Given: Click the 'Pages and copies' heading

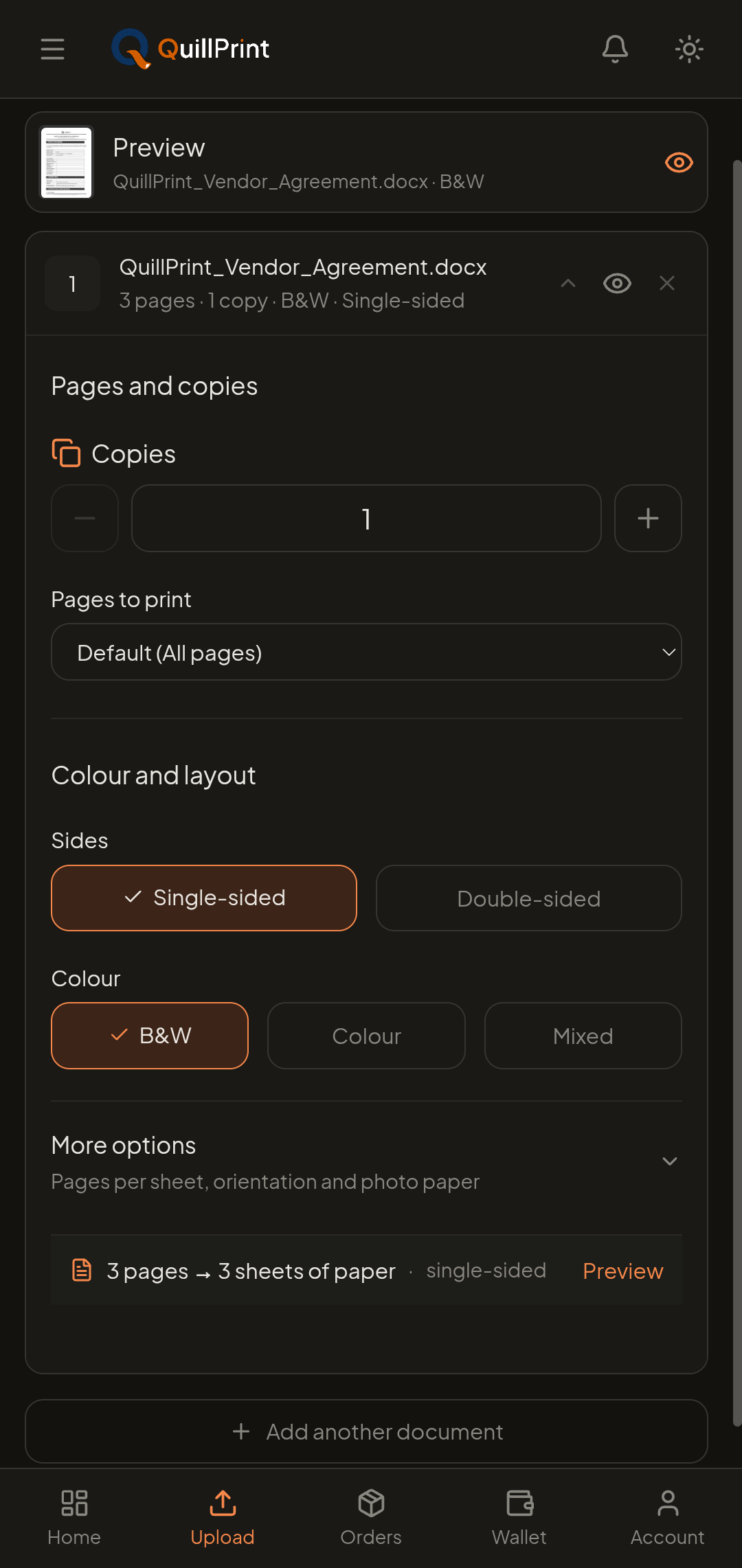Looking at the screenshot, I should [155, 386].
